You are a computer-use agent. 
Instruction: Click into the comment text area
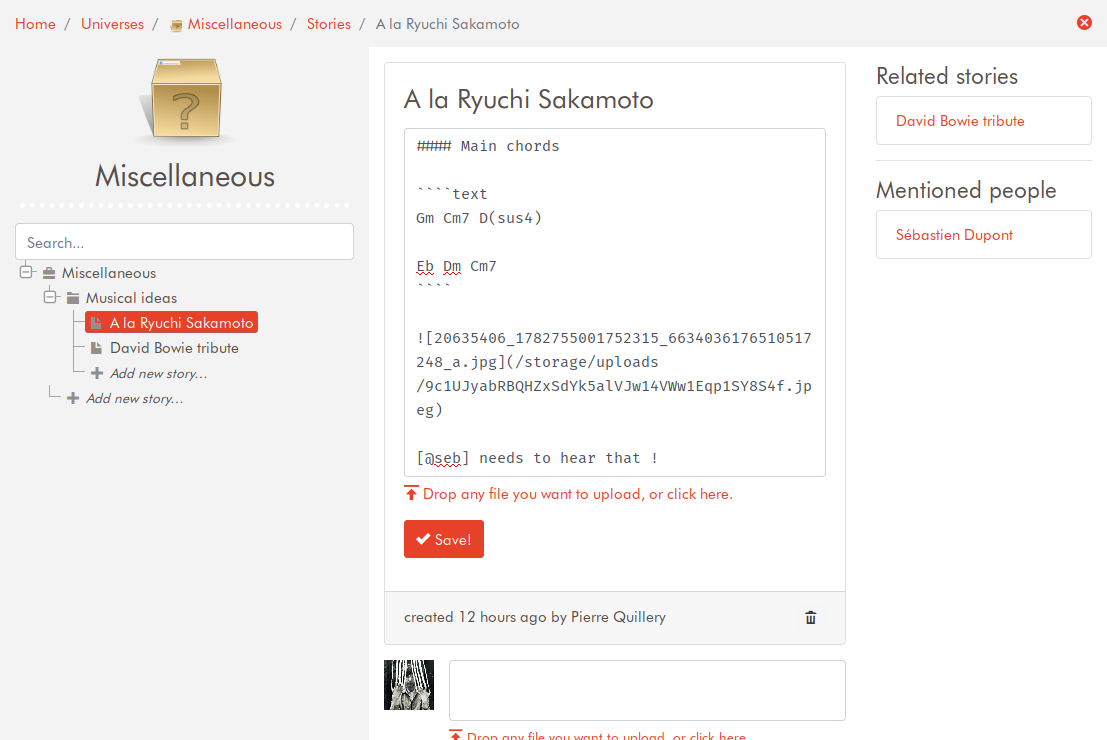(647, 691)
